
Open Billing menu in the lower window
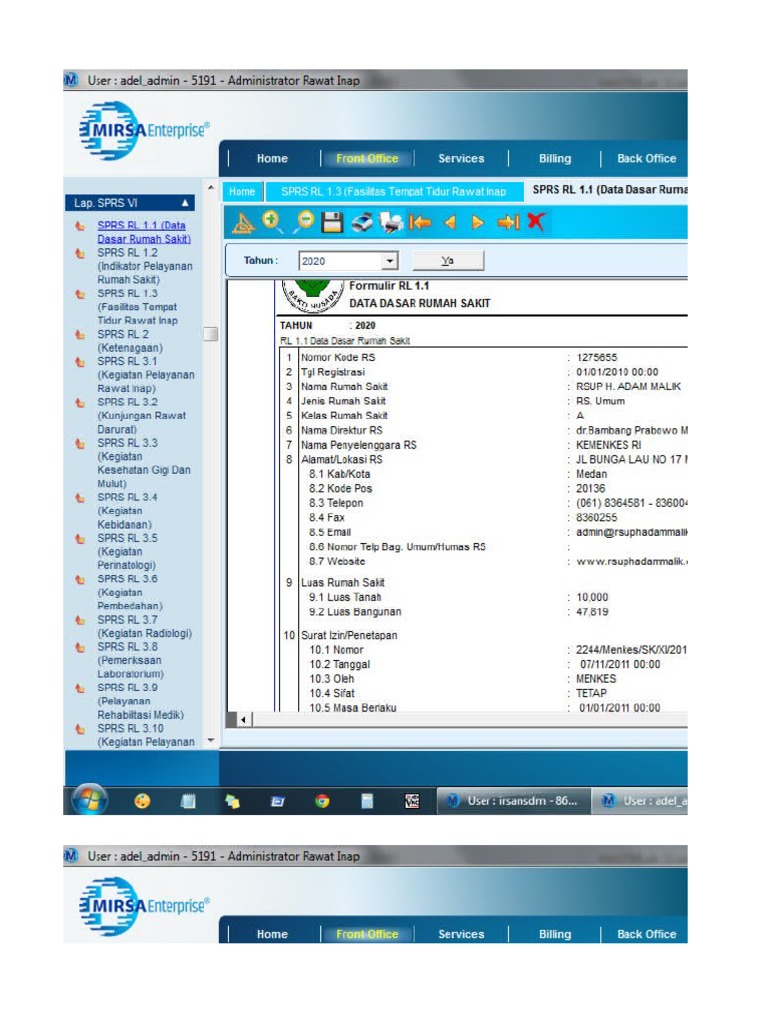(554, 934)
